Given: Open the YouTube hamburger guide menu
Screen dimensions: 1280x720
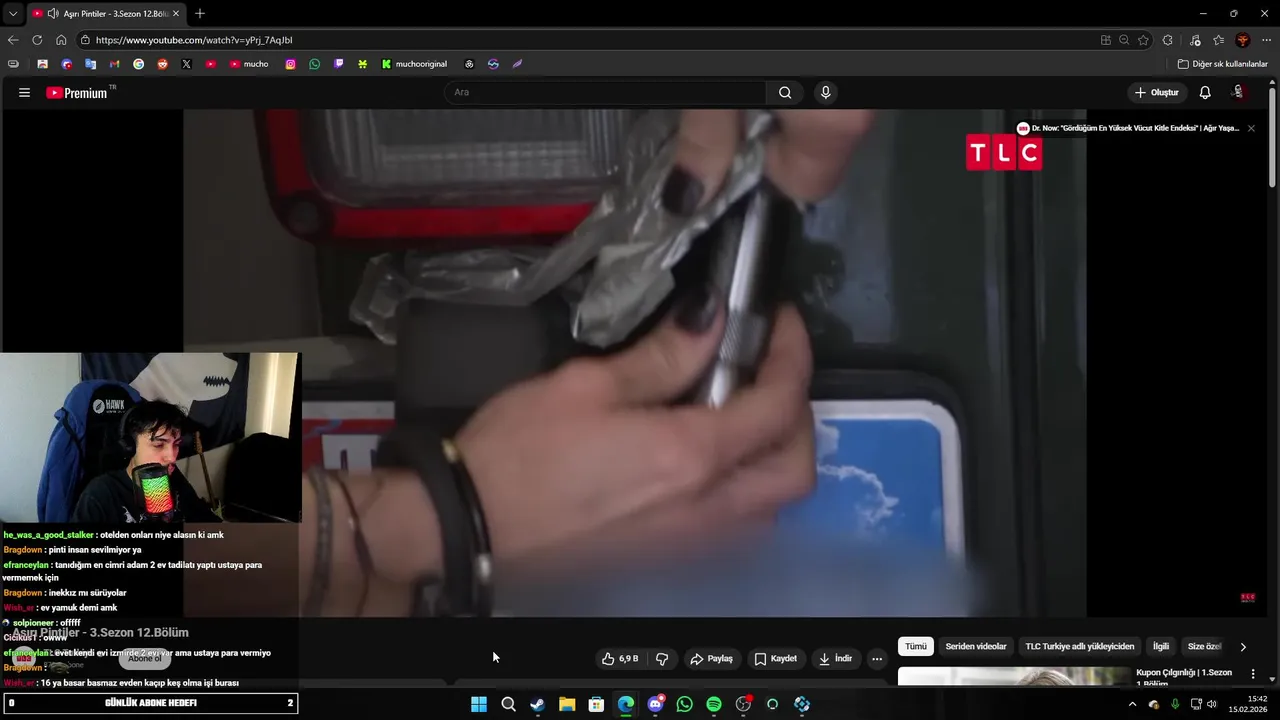Looking at the screenshot, I should point(24,92).
